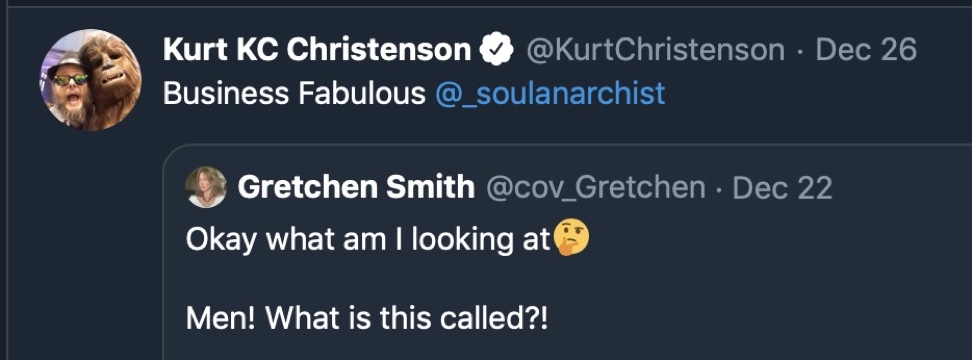Image resolution: width=972 pixels, height=360 pixels.
Task: Open the Kurt KC Christenson display name
Action: coord(317,50)
